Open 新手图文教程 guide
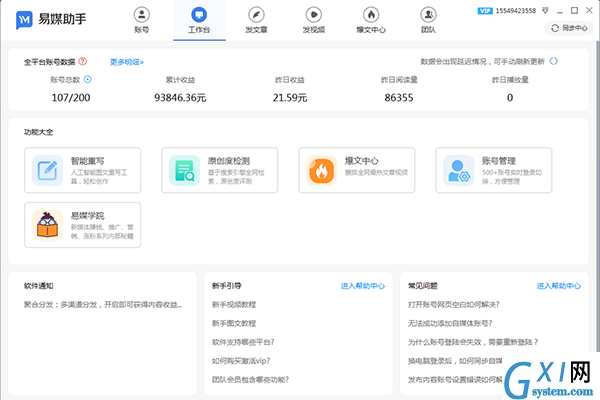This screenshot has height=400, width=600. point(234,323)
